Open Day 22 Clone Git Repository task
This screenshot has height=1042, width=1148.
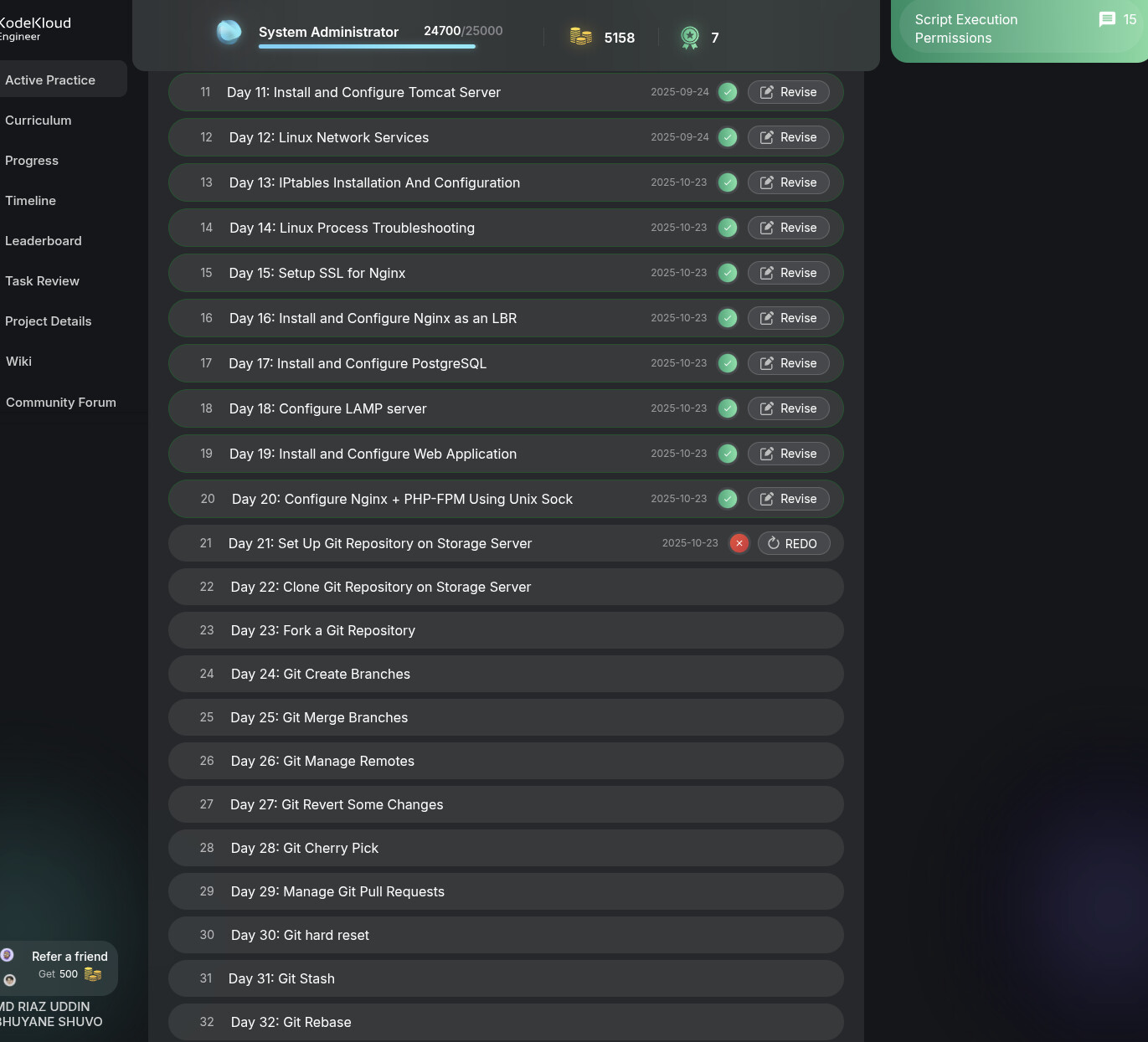[381, 587]
